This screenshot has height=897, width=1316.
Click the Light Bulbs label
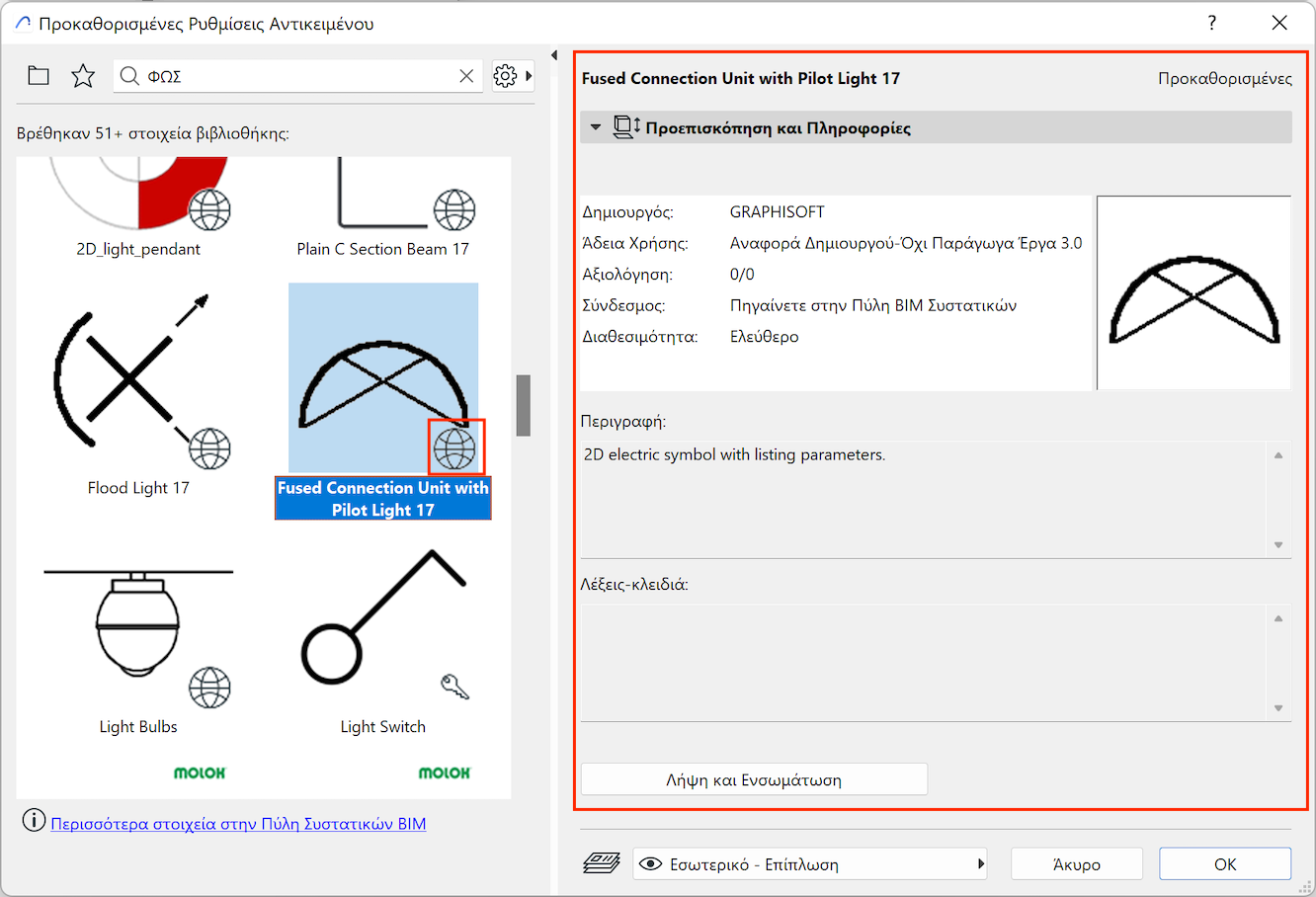click(138, 727)
